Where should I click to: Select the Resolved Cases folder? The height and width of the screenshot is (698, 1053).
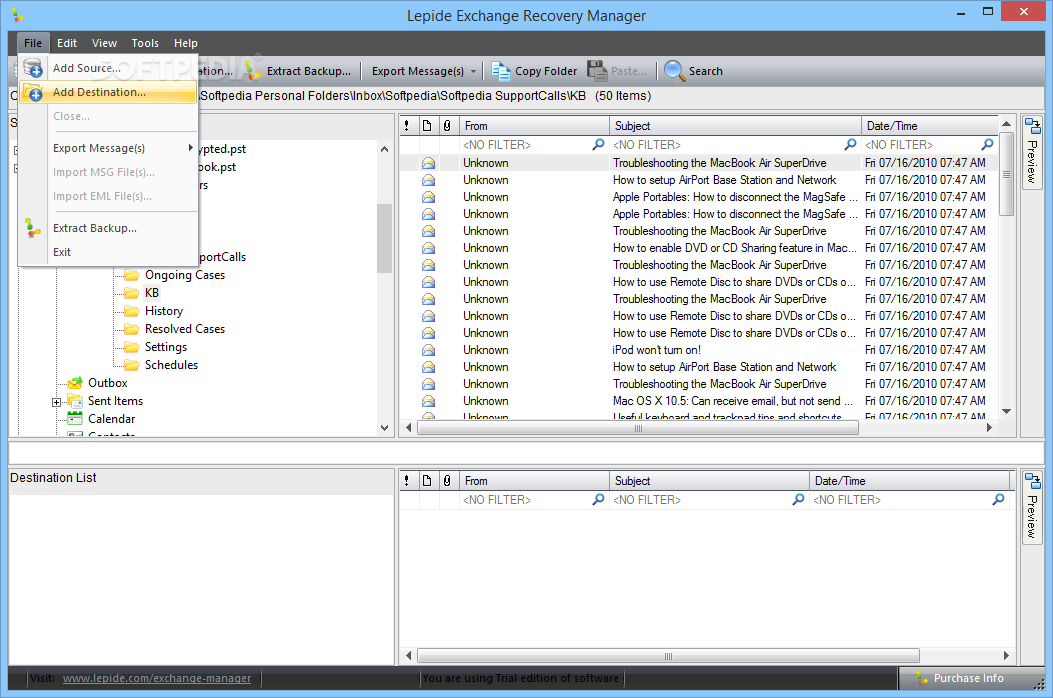(185, 329)
